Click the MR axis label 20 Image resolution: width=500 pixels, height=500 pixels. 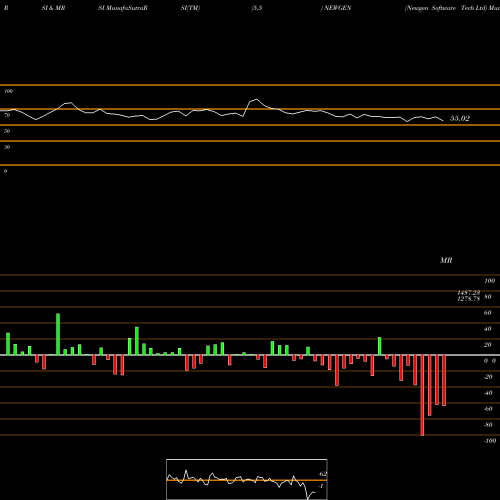pyautogui.click(x=487, y=345)
